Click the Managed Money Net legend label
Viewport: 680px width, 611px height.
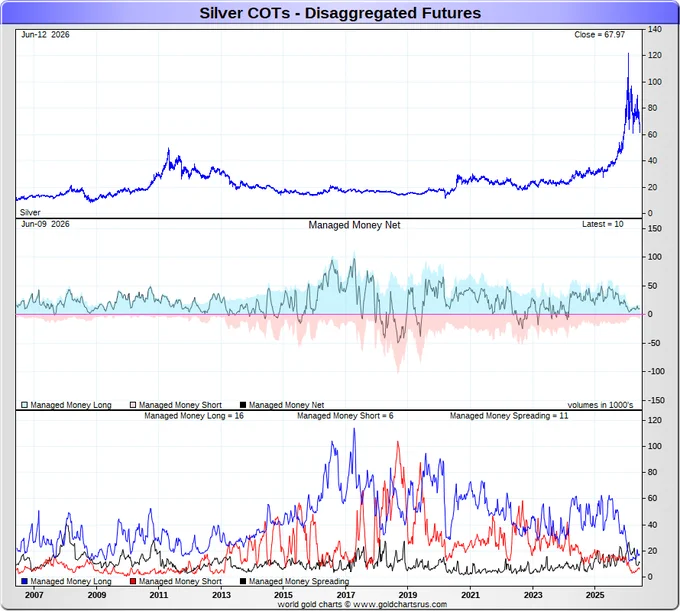(x=286, y=405)
